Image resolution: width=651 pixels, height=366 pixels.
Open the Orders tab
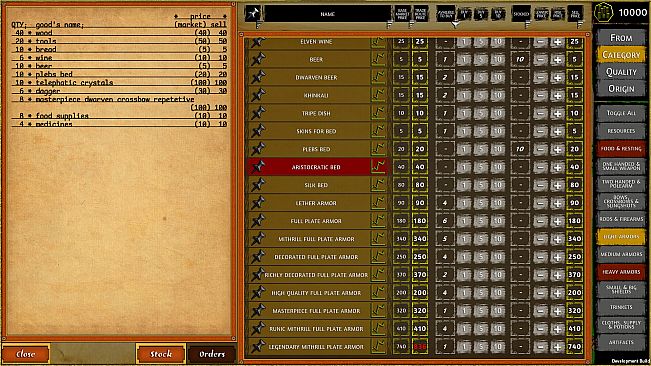212,354
